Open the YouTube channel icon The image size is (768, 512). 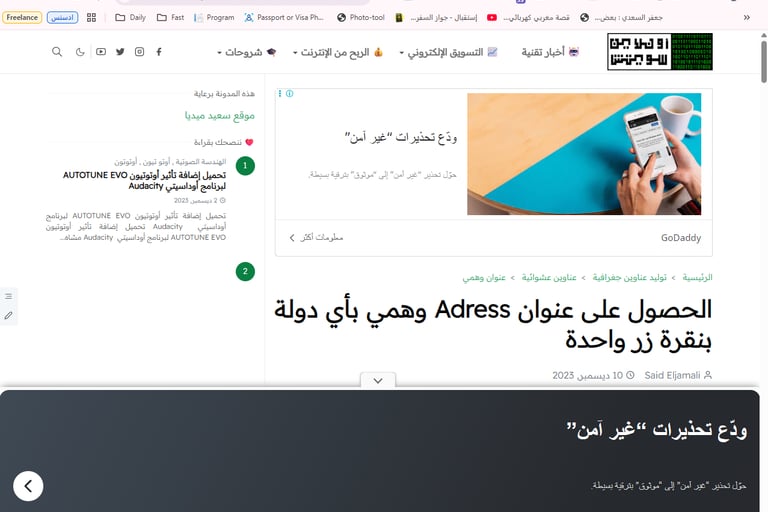point(101,51)
